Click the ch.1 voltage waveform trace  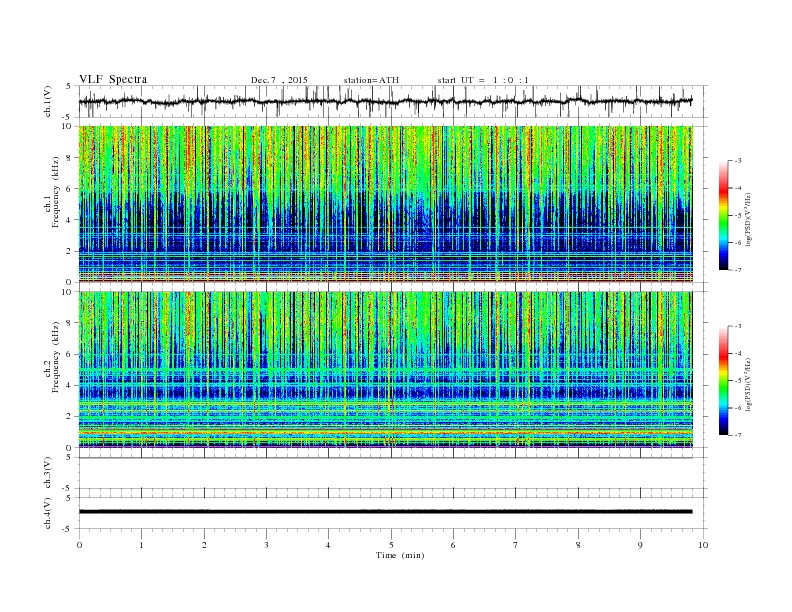[385, 101]
